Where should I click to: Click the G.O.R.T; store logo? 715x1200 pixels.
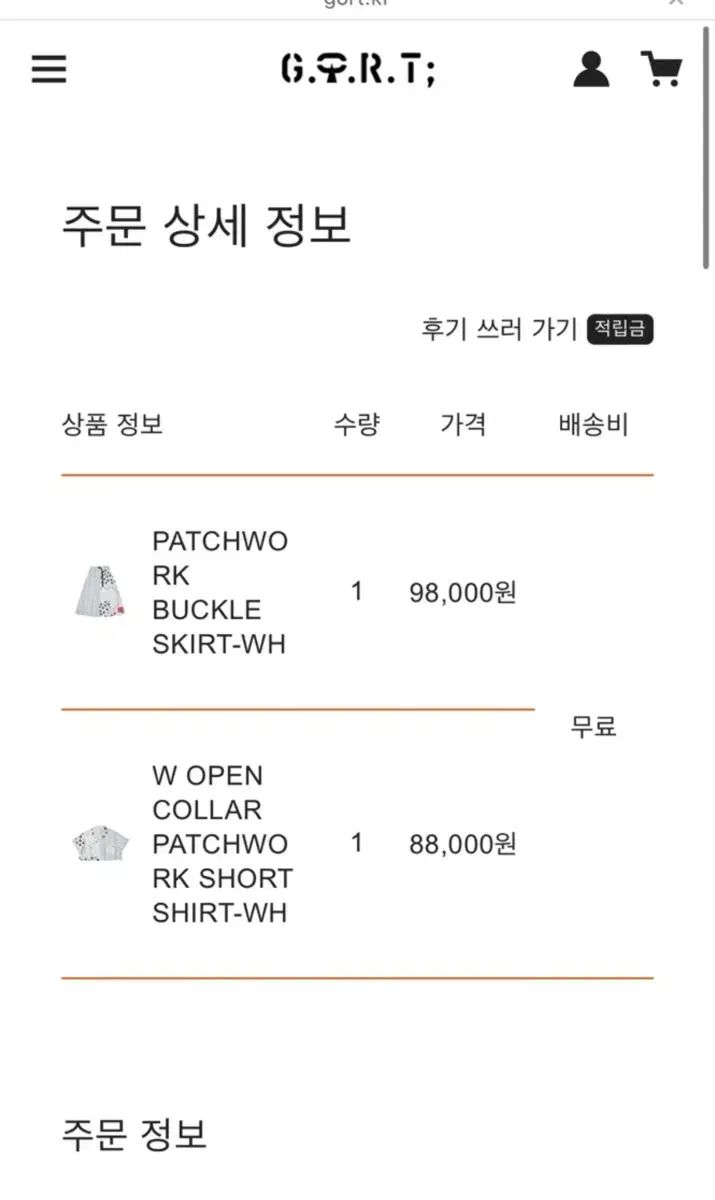[358, 68]
